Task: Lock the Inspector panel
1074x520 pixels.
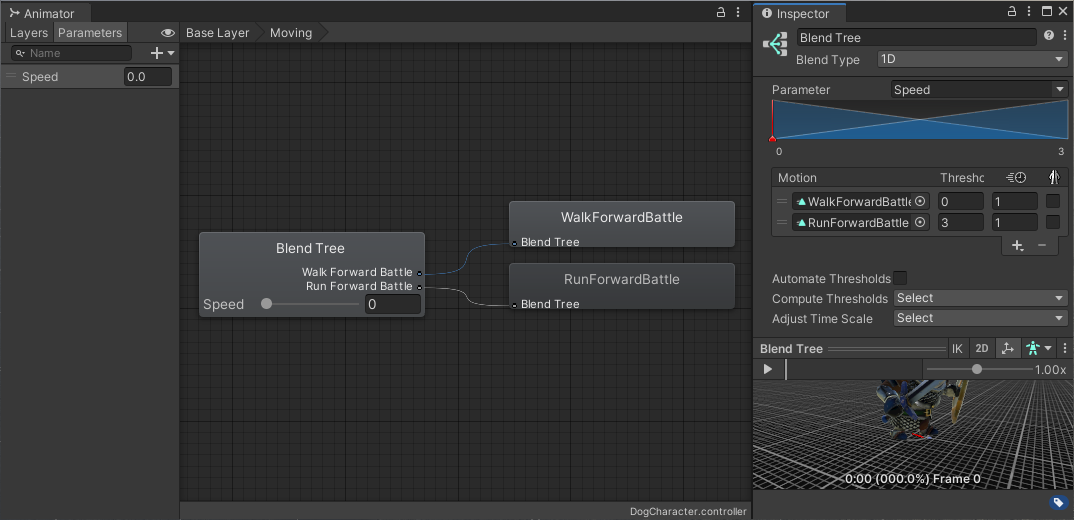Action: coord(1012,13)
